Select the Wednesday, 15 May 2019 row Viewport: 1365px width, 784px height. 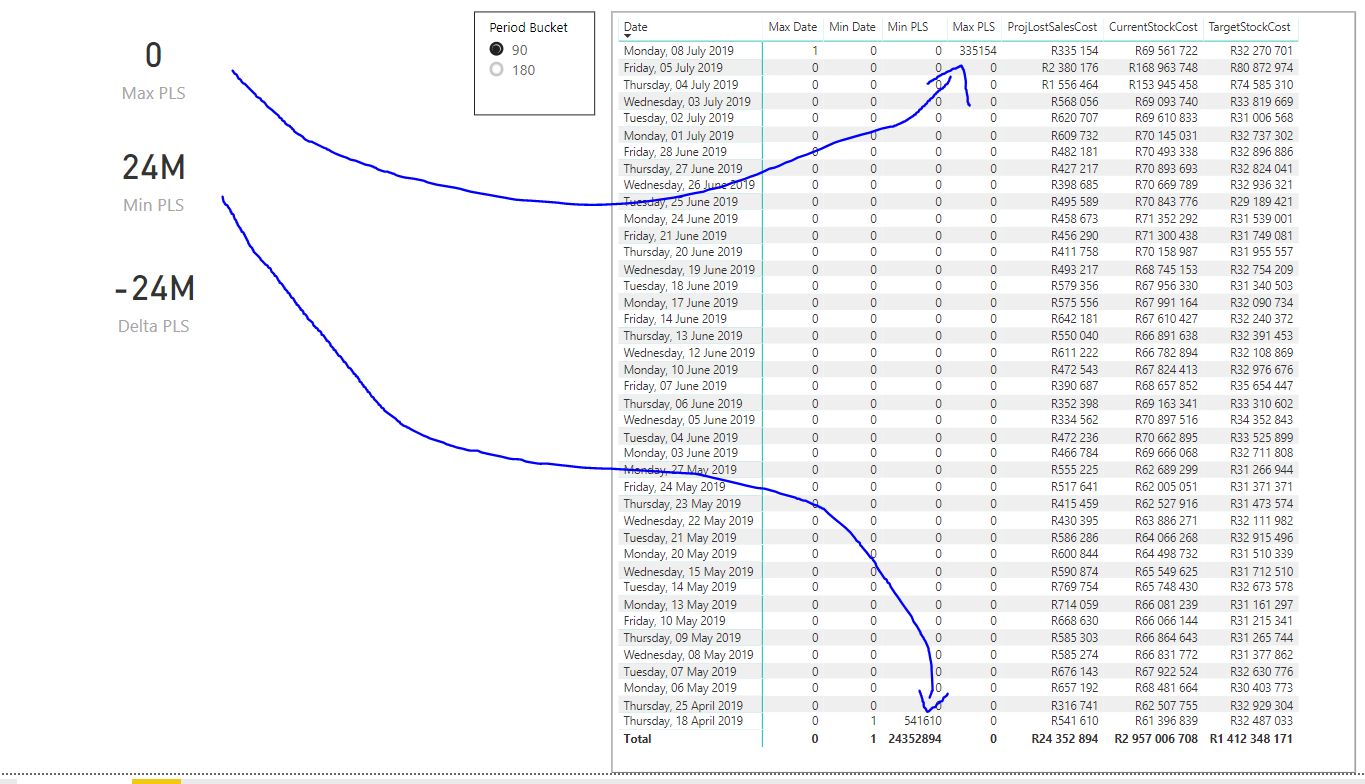coord(958,571)
